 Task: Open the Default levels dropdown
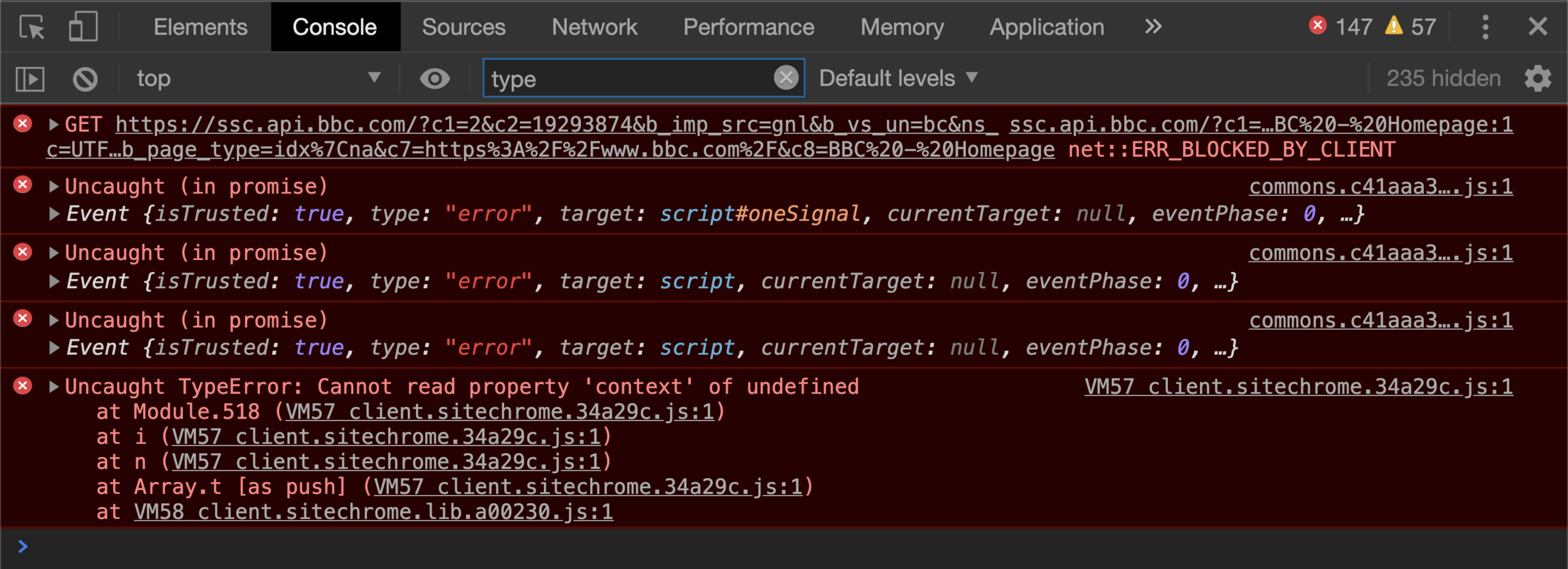coord(899,78)
